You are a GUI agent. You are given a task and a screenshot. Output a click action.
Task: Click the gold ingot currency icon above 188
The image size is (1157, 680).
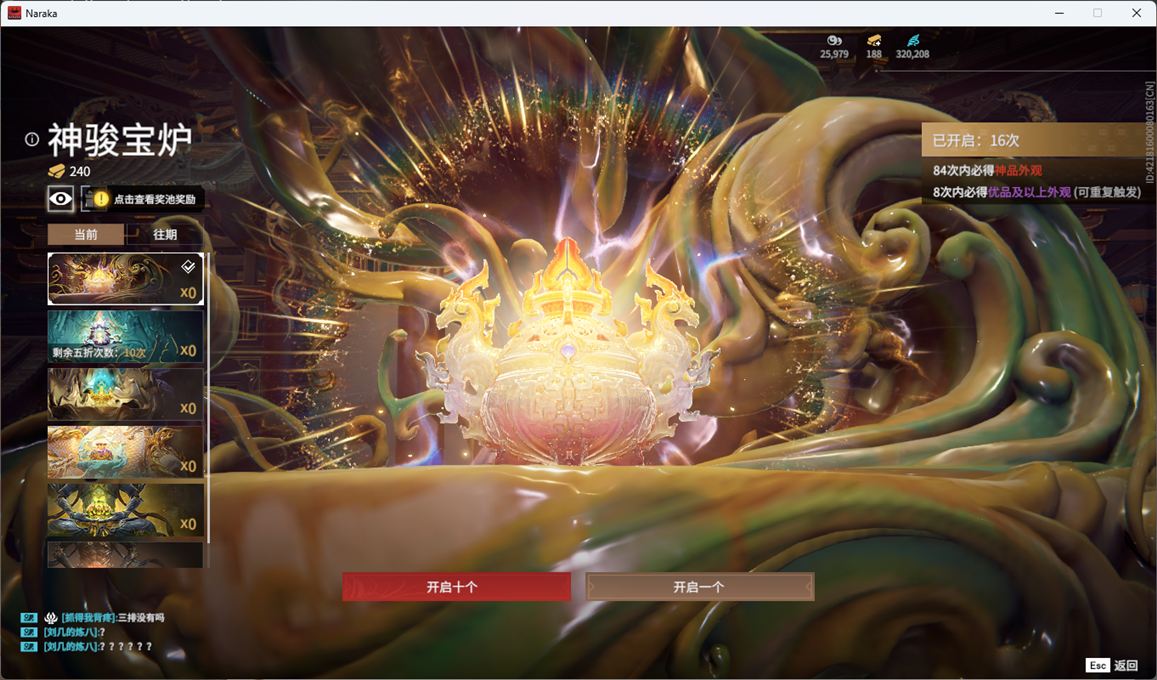[874, 41]
